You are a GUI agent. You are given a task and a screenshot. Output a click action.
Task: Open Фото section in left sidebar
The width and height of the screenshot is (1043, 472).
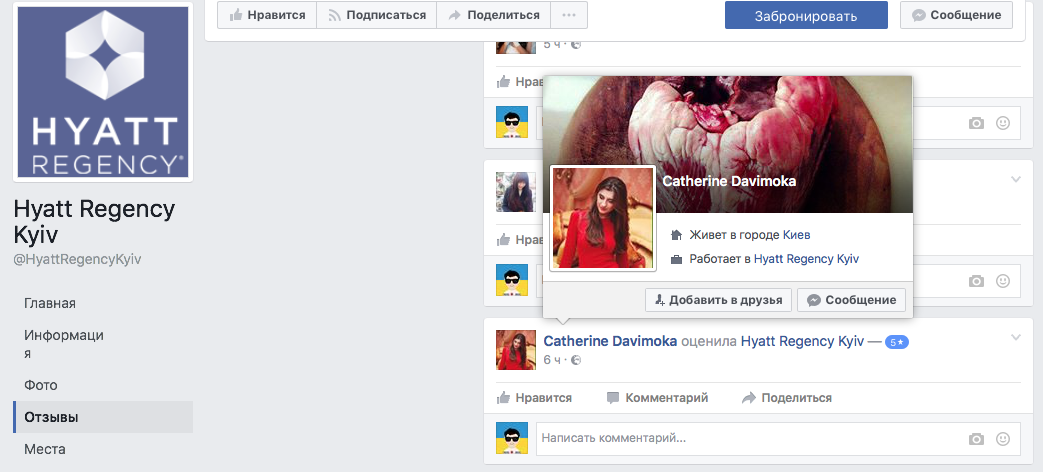[41, 385]
